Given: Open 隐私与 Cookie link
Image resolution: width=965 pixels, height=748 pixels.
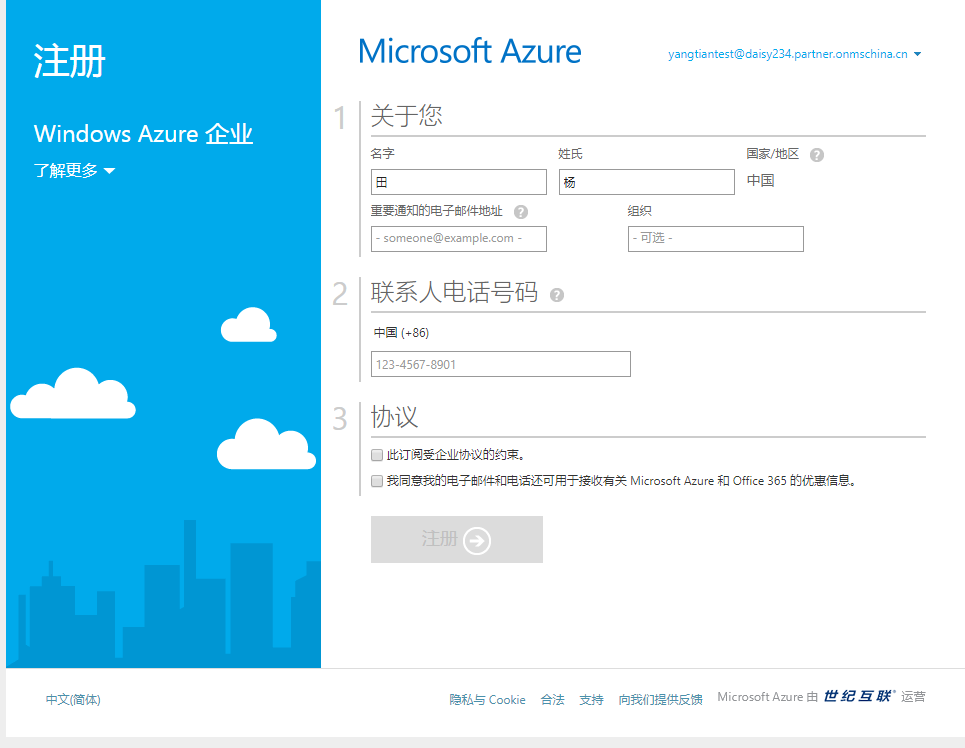Looking at the screenshot, I should point(487,700).
